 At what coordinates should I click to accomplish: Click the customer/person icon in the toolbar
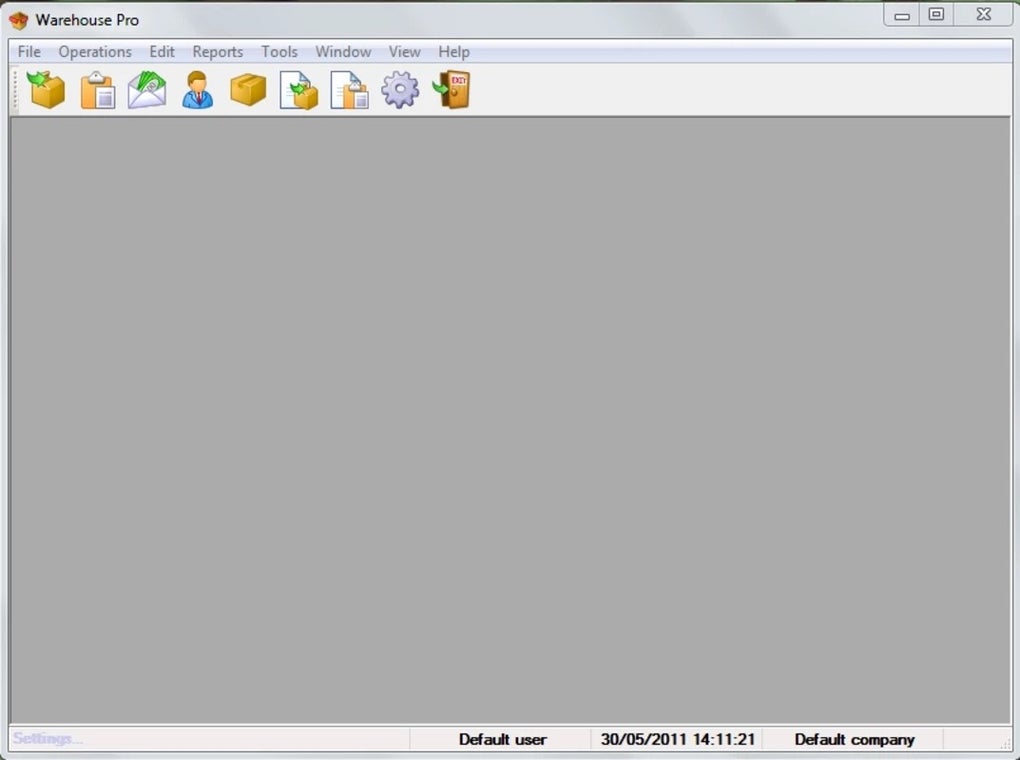tap(197, 89)
